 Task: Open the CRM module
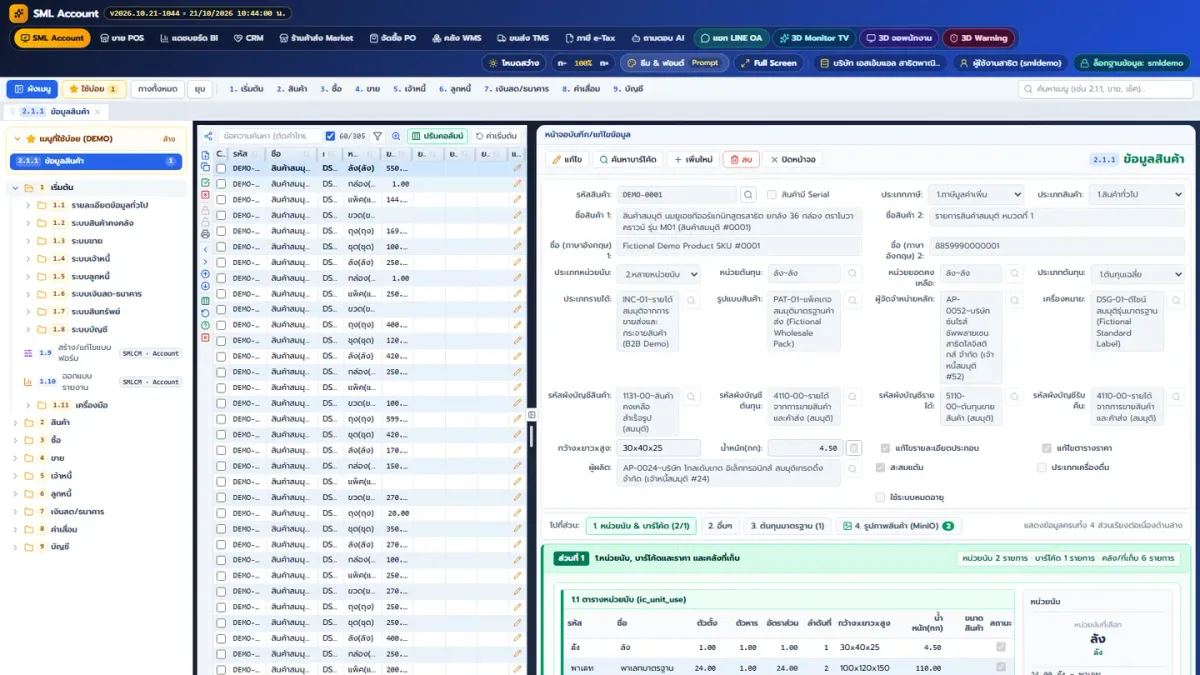point(248,38)
